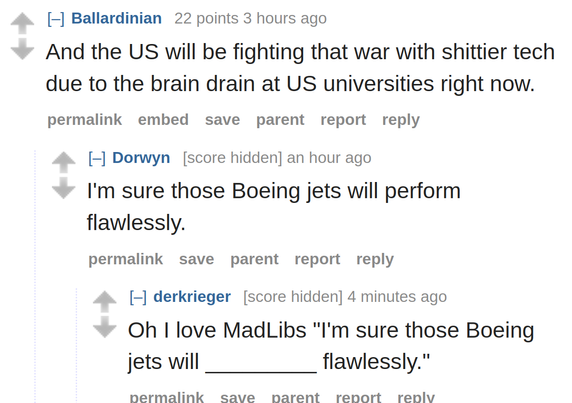This screenshot has height=403, width=572.
Task: Report Ballardinian's comment
Action: click(x=343, y=120)
